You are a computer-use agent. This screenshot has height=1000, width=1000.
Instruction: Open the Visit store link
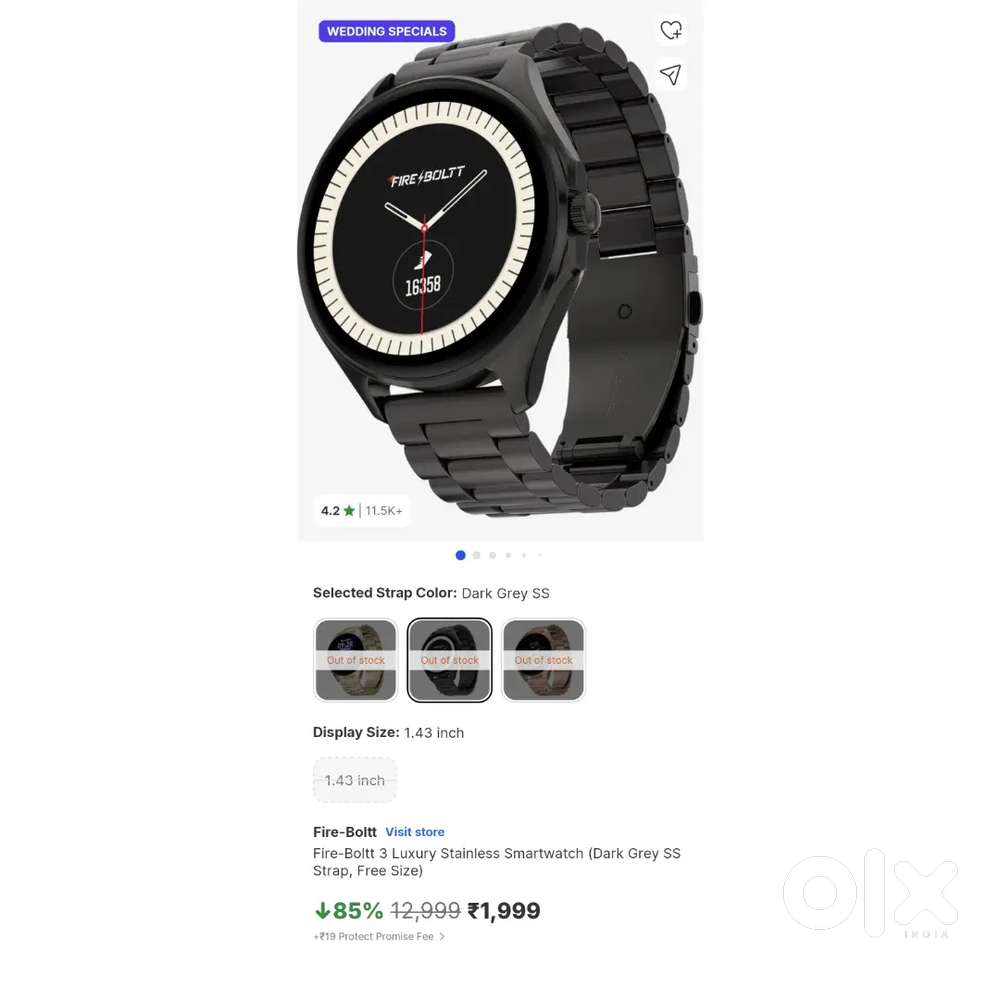tap(415, 832)
